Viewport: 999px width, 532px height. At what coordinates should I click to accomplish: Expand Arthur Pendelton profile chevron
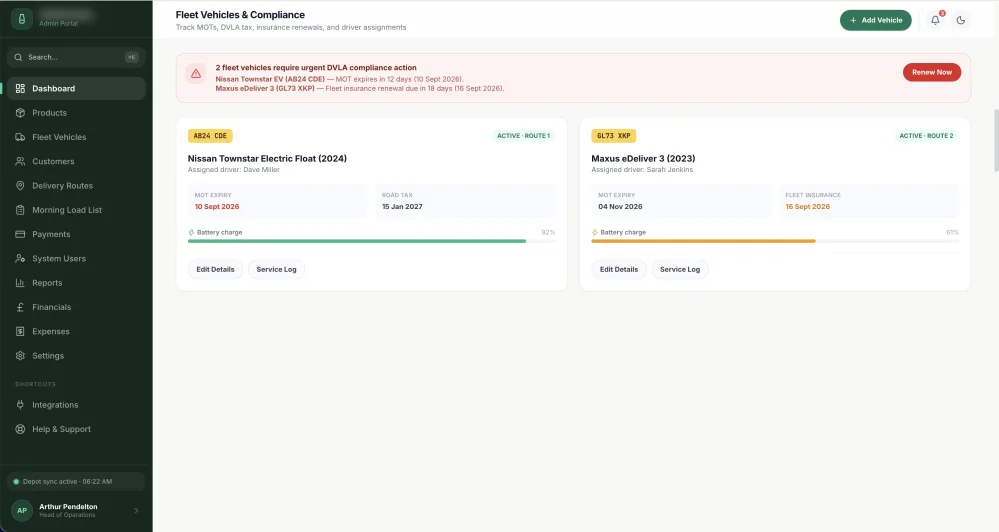pyautogui.click(x=136, y=510)
